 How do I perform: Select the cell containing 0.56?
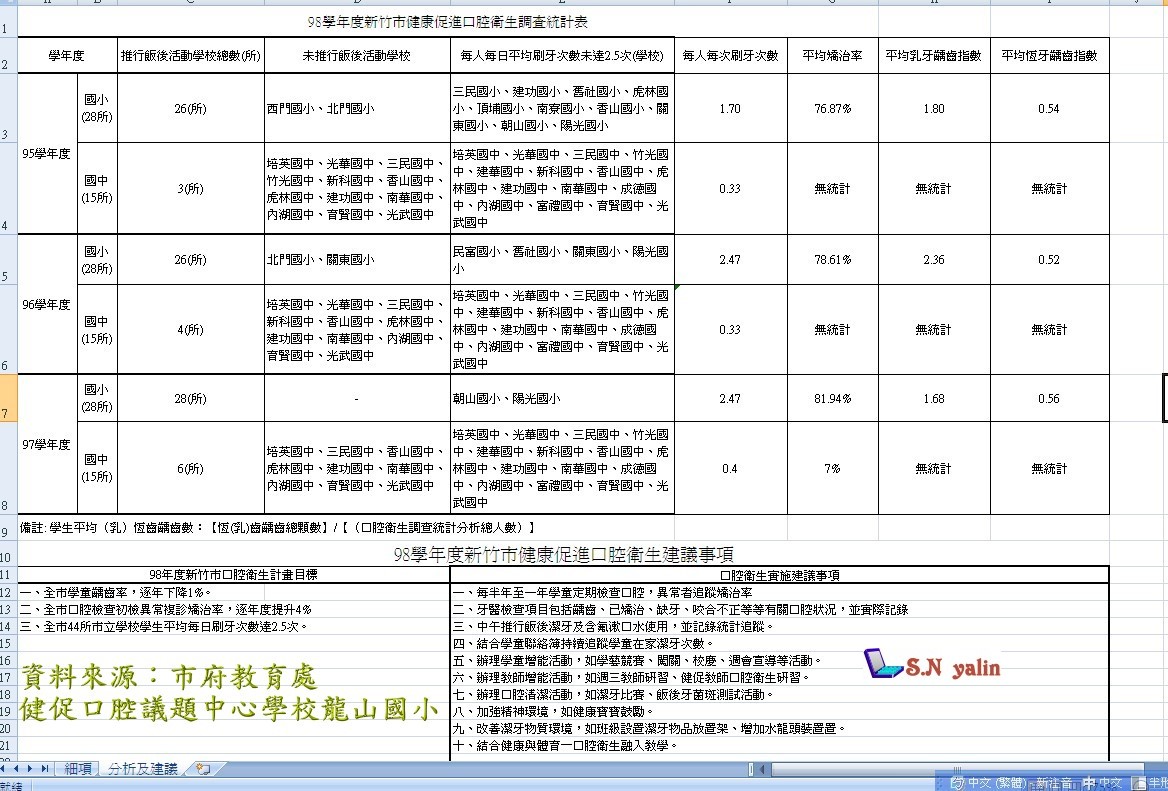[1050, 398]
